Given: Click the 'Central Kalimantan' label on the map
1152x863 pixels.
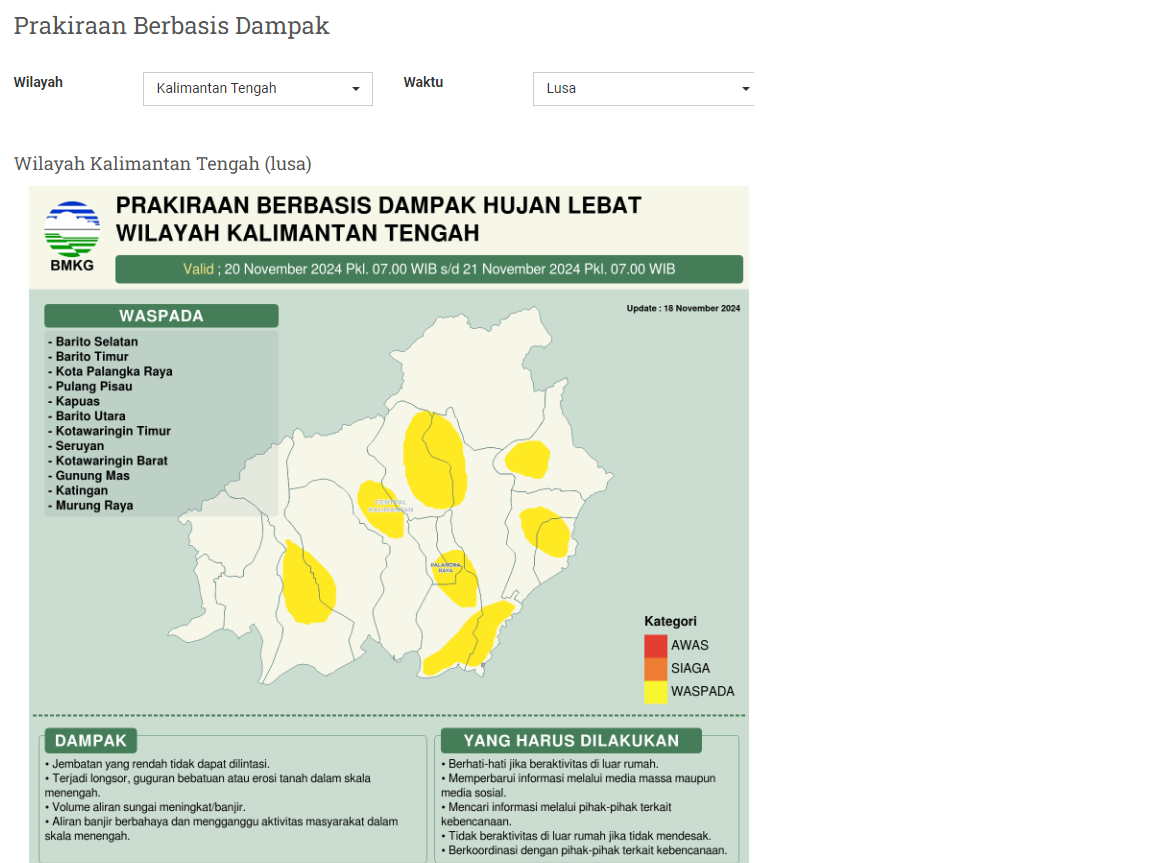Looking at the screenshot, I should pyautogui.click(x=390, y=506).
